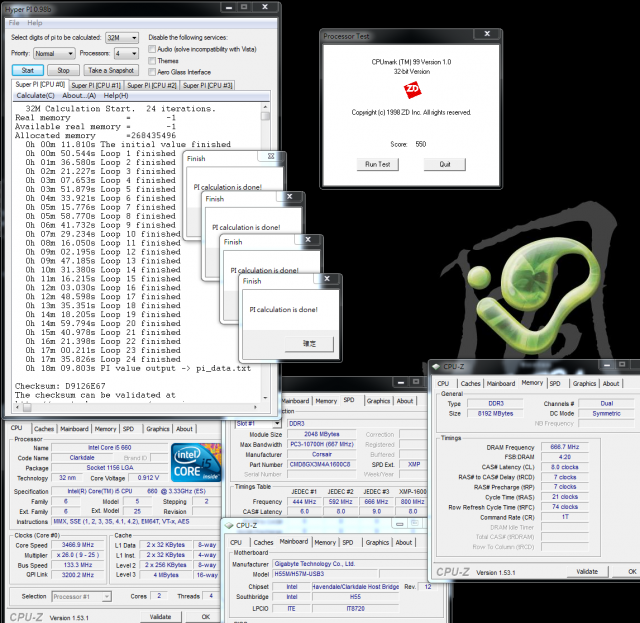Minimize the Hyper PI window
This screenshot has width=640, height=623.
(229, 7)
